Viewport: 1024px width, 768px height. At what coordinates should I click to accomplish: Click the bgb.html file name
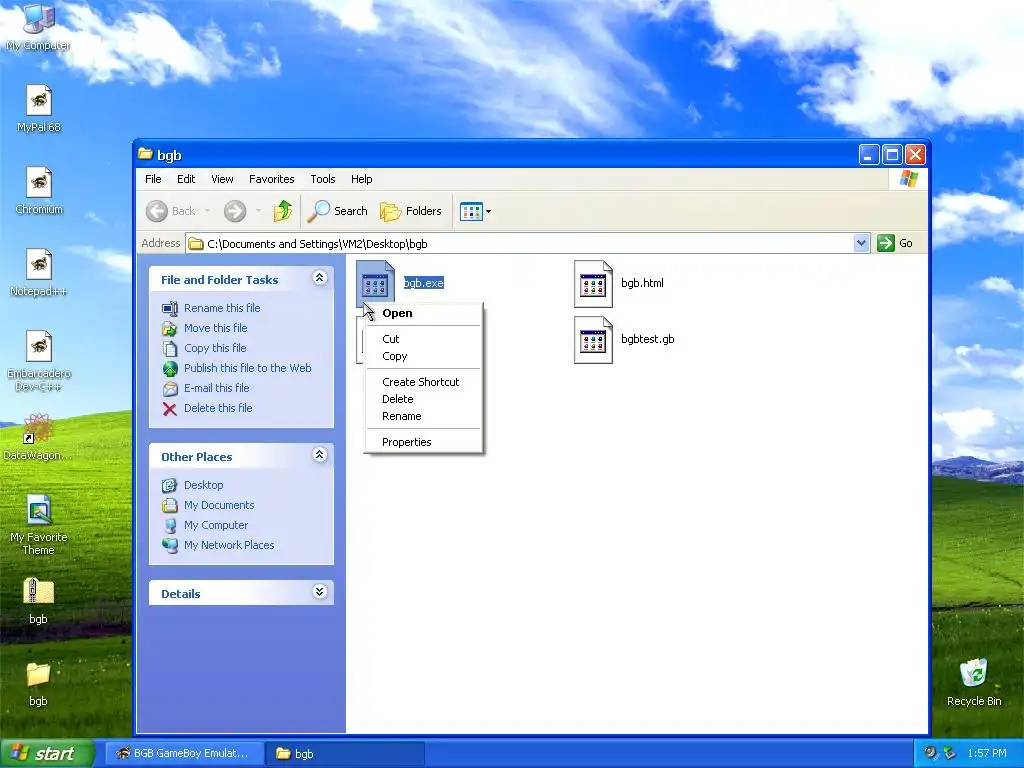(x=642, y=283)
